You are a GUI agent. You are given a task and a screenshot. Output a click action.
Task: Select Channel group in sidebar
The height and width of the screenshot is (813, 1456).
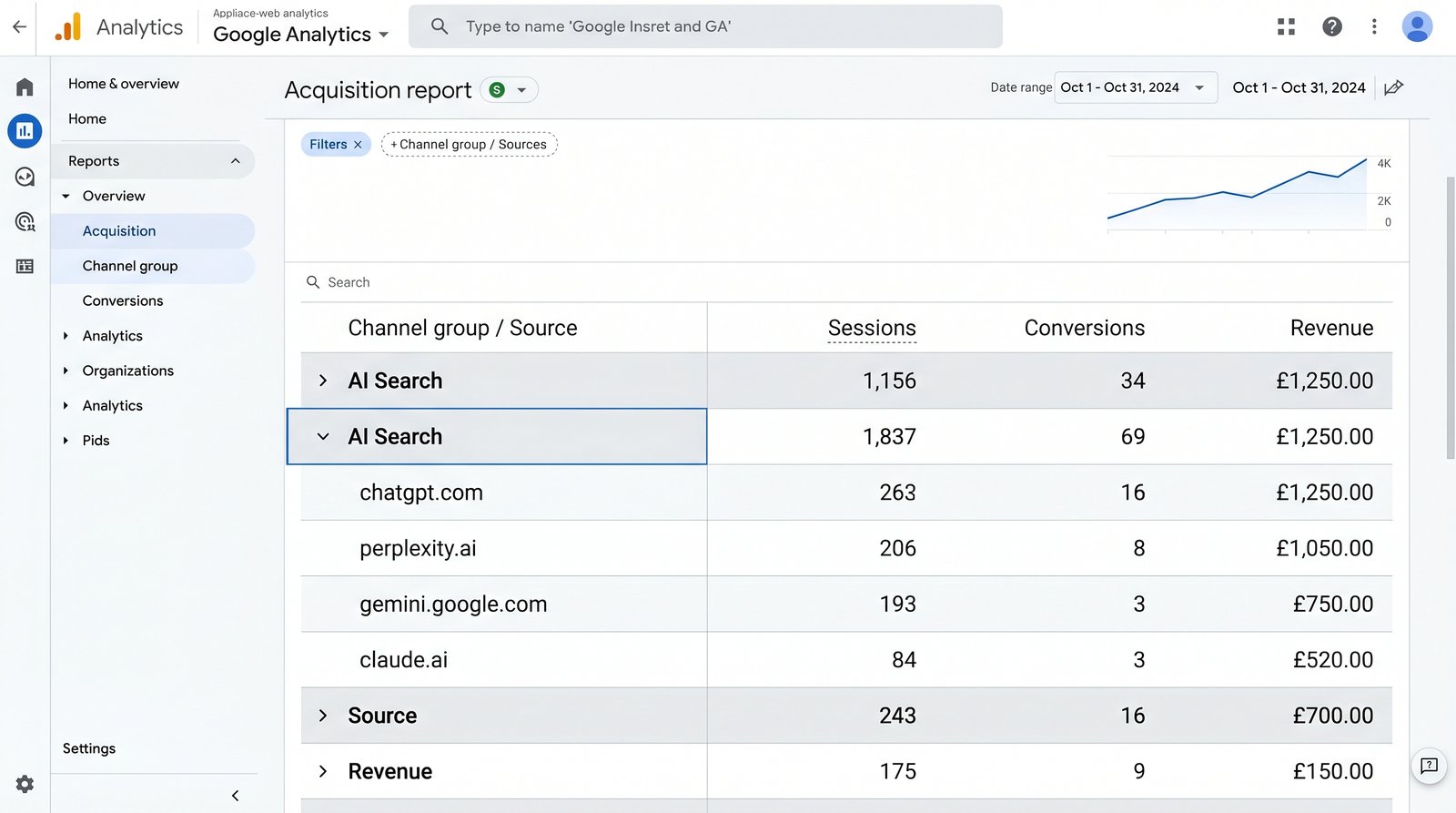pyautogui.click(x=152, y=266)
